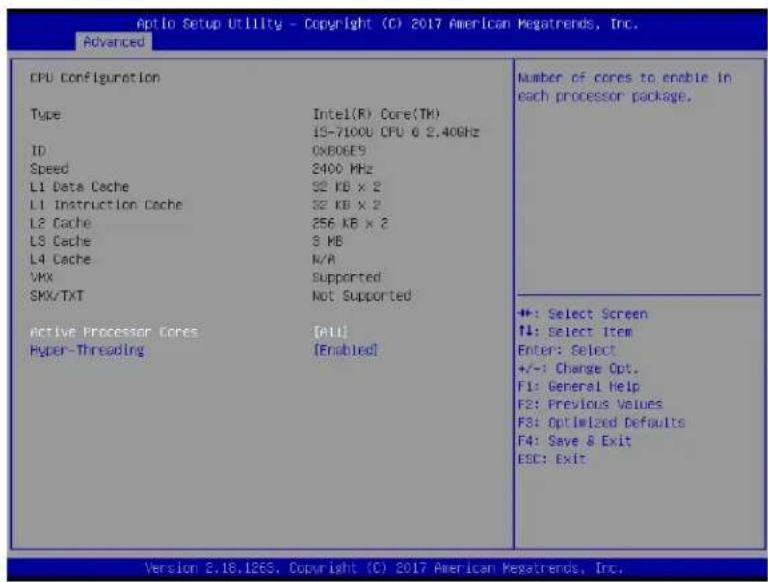The height and width of the screenshot is (582, 768).
Task: Click the L1 Data Cache 32 KB x 2 value
Action: tap(346, 187)
